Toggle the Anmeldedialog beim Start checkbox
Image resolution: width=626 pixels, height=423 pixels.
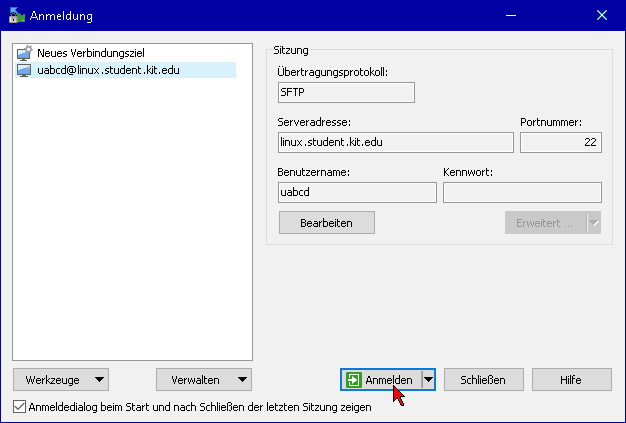tap(20, 407)
